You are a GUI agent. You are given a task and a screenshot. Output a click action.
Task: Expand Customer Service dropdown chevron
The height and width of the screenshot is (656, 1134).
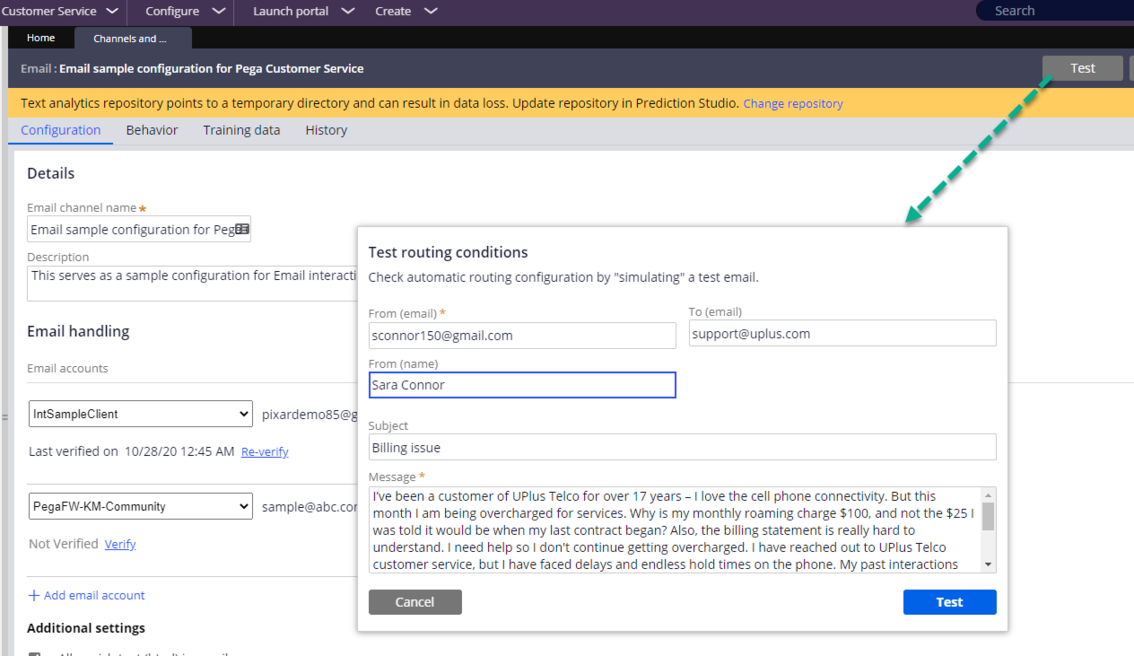pyautogui.click(x=112, y=12)
